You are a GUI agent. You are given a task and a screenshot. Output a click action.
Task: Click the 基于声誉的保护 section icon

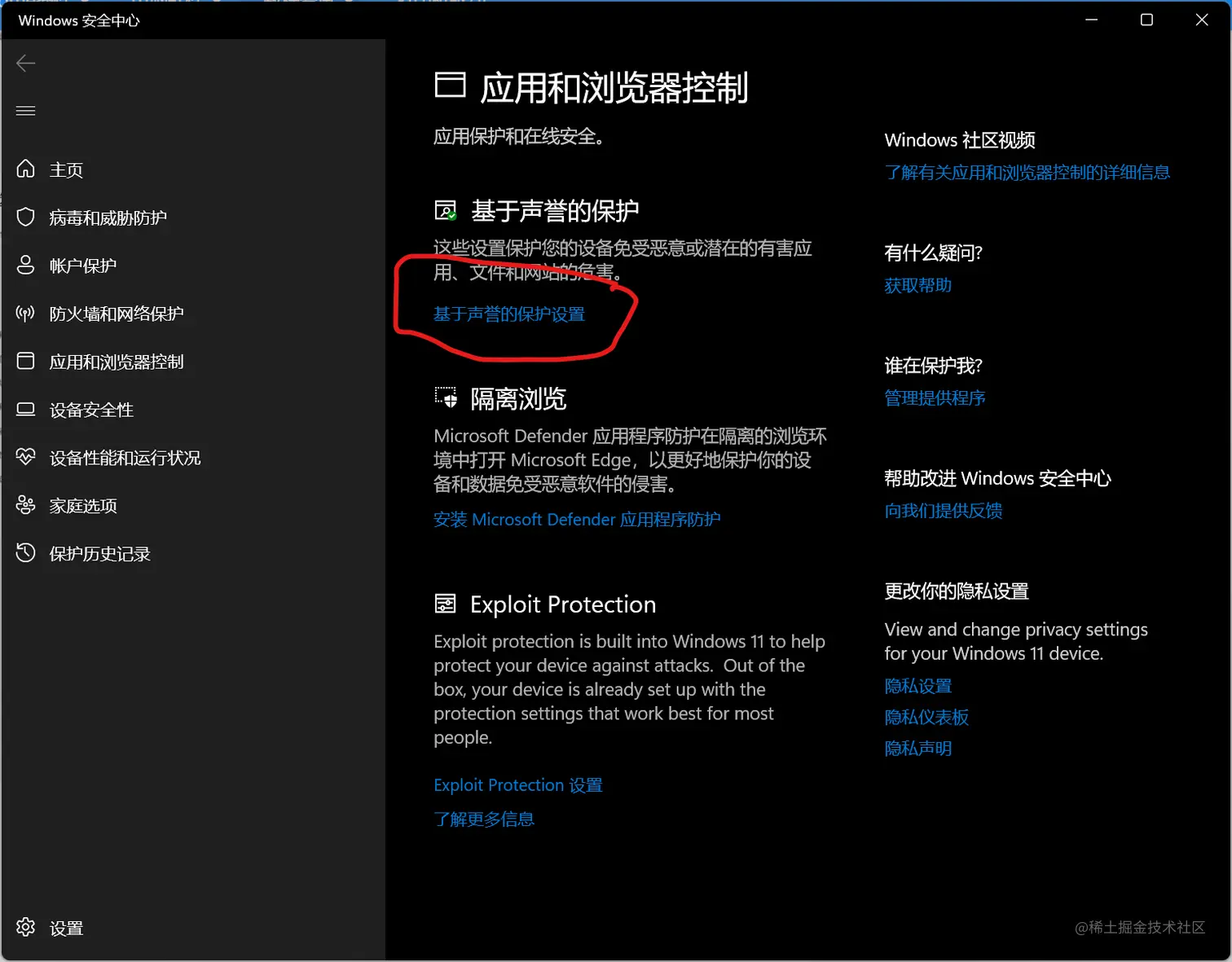446,211
